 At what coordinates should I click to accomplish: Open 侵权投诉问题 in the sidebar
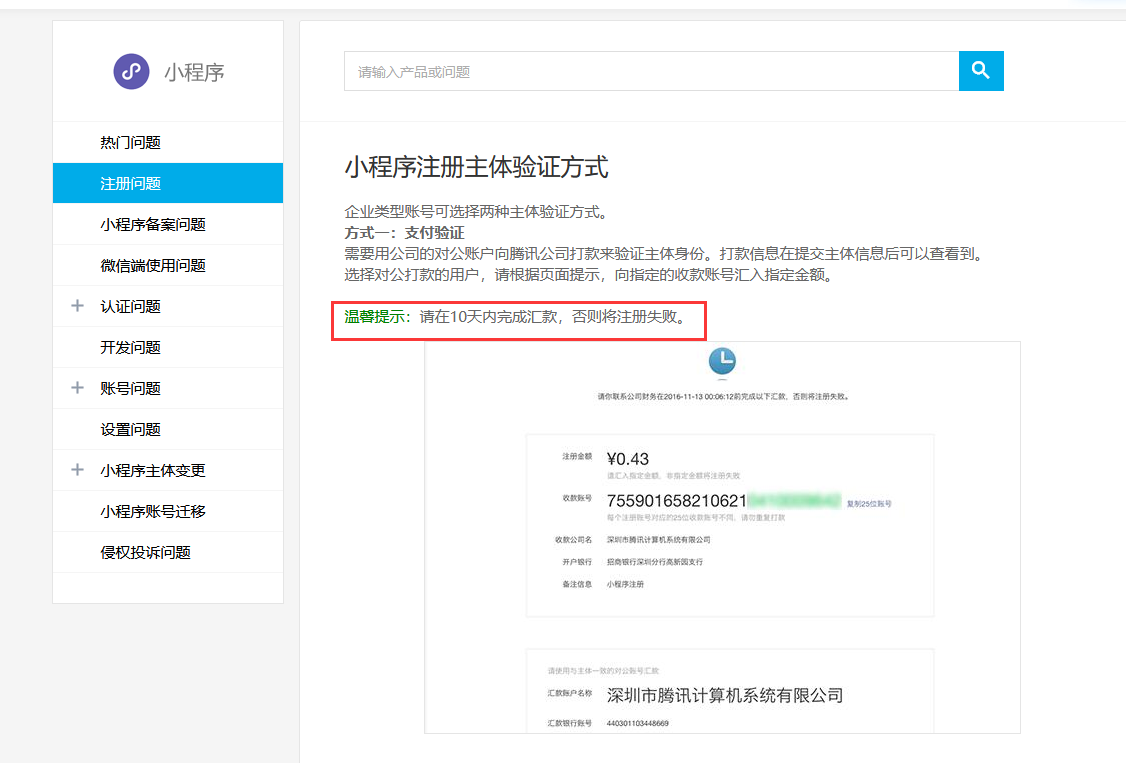point(168,551)
